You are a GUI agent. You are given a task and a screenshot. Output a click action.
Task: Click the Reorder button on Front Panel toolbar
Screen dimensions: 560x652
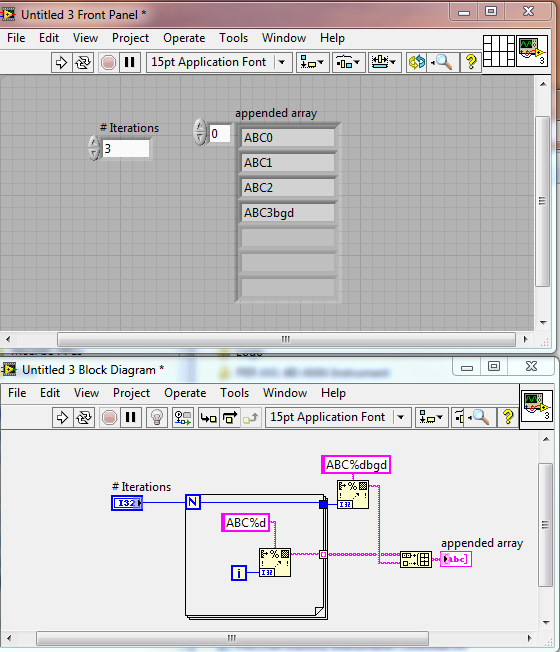(x=417, y=62)
